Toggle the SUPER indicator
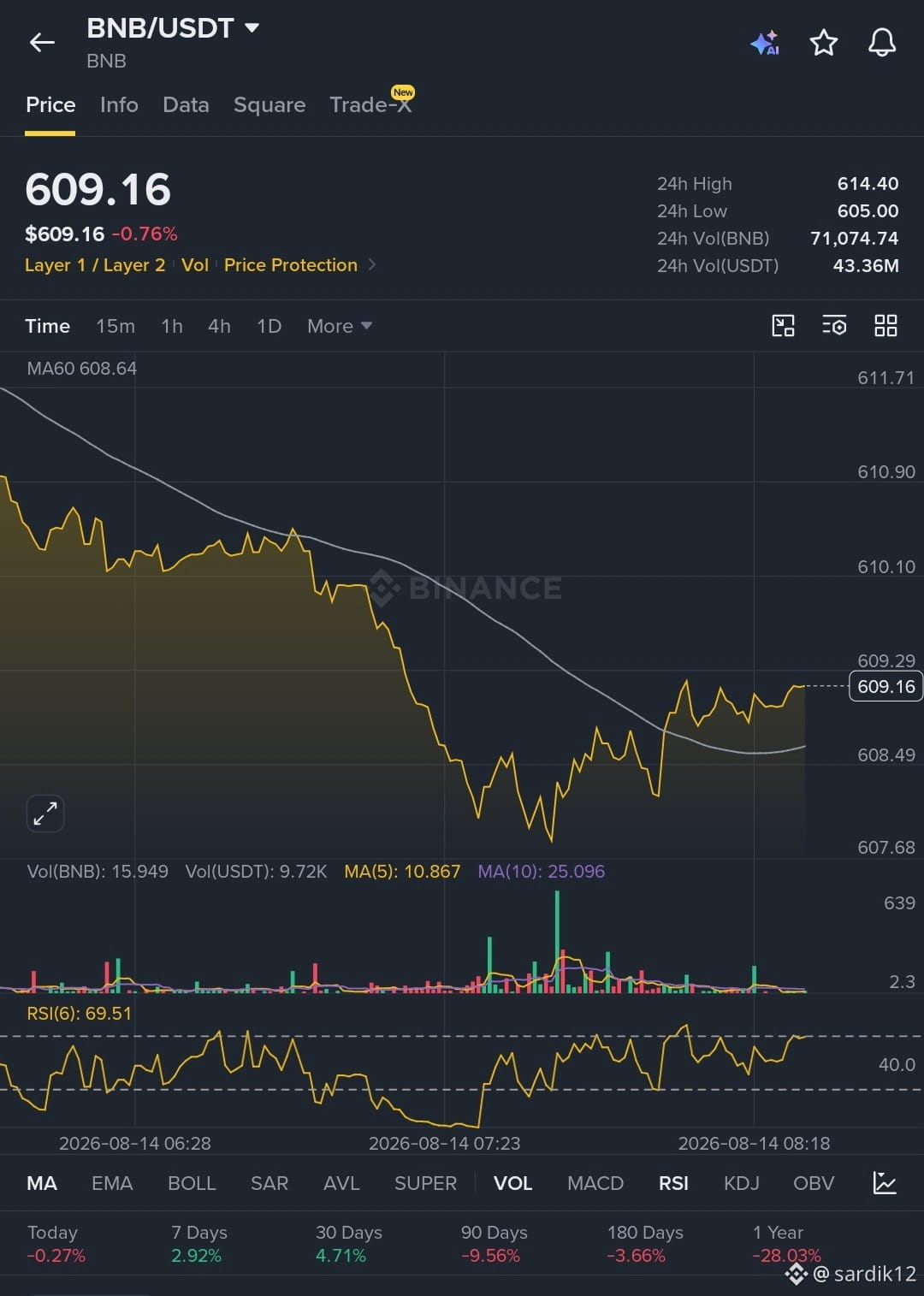This screenshot has height=1296, width=924. pyautogui.click(x=425, y=1183)
